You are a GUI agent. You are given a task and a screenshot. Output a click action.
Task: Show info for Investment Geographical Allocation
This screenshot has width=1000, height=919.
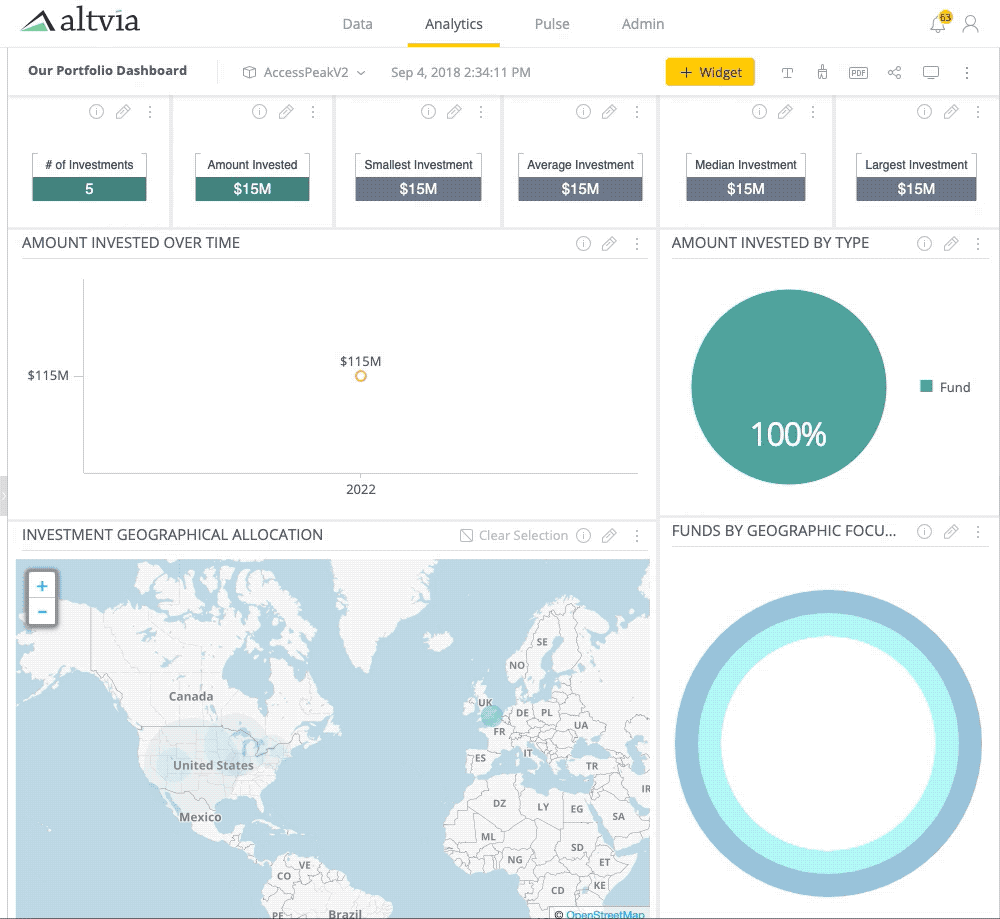[x=584, y=536]
